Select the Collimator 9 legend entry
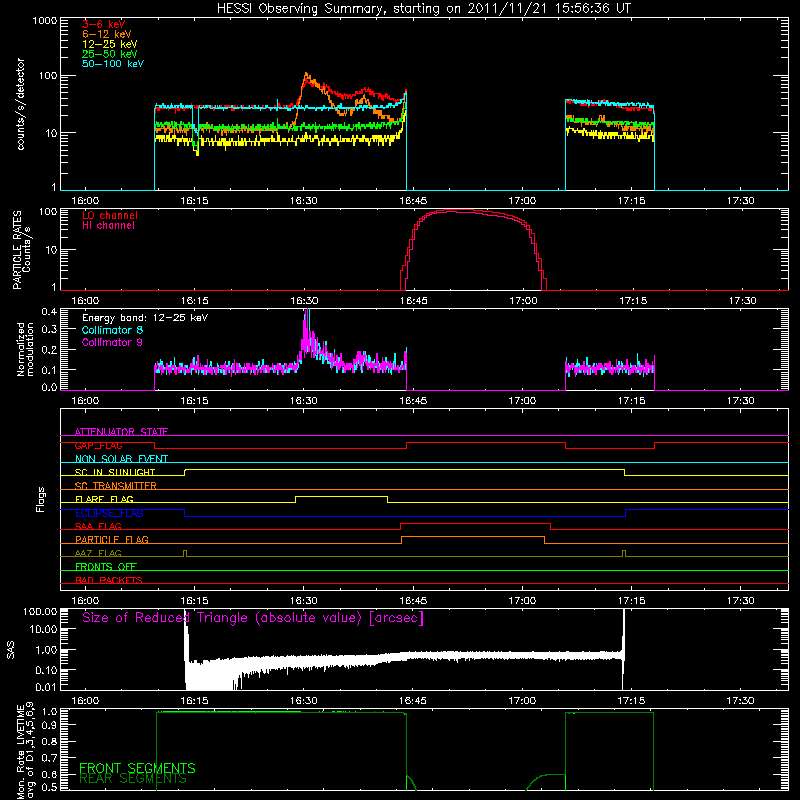The image size is (800, 800). click(112, 342)
